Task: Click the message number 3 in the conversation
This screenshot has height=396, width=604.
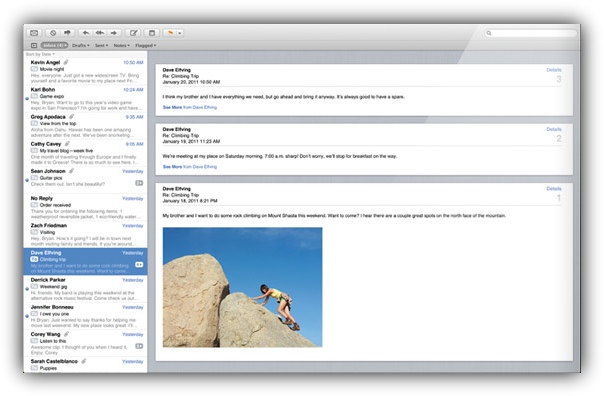Action: 559,79
